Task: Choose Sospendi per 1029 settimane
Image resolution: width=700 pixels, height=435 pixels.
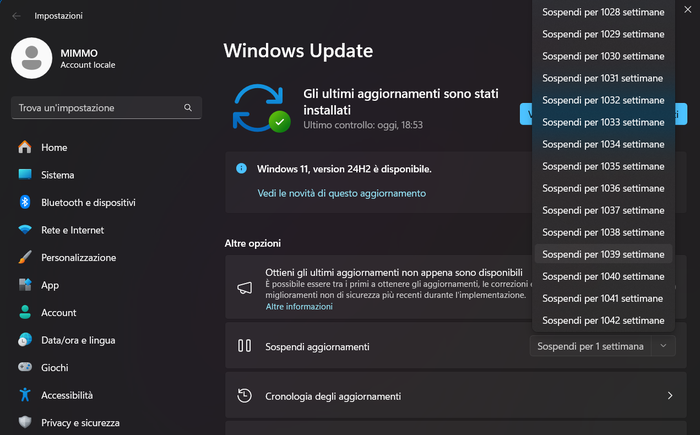Action: 603,34
